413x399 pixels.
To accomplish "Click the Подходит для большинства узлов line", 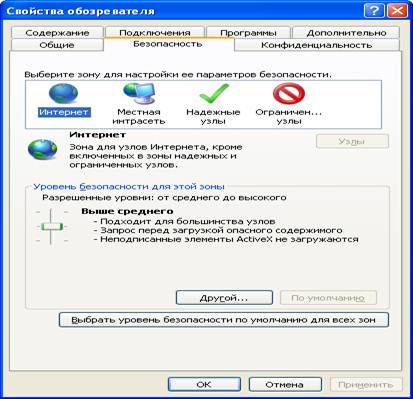I will (x=184, y=221).
